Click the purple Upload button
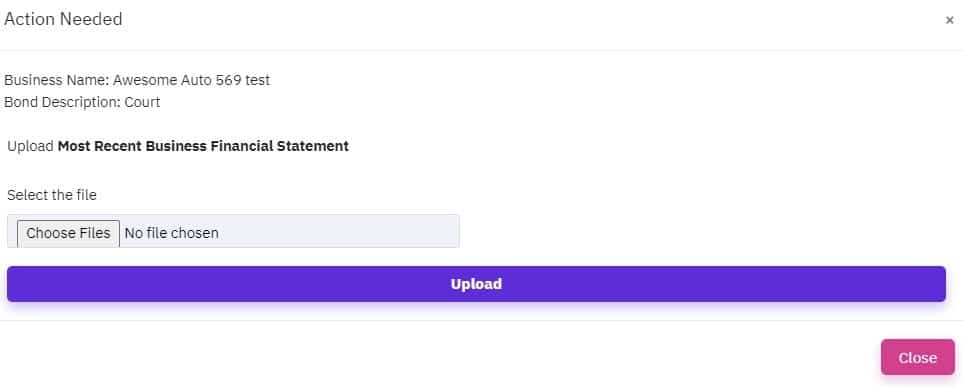Viewport: 963px width, 387px height. click(x=476, y=284)
